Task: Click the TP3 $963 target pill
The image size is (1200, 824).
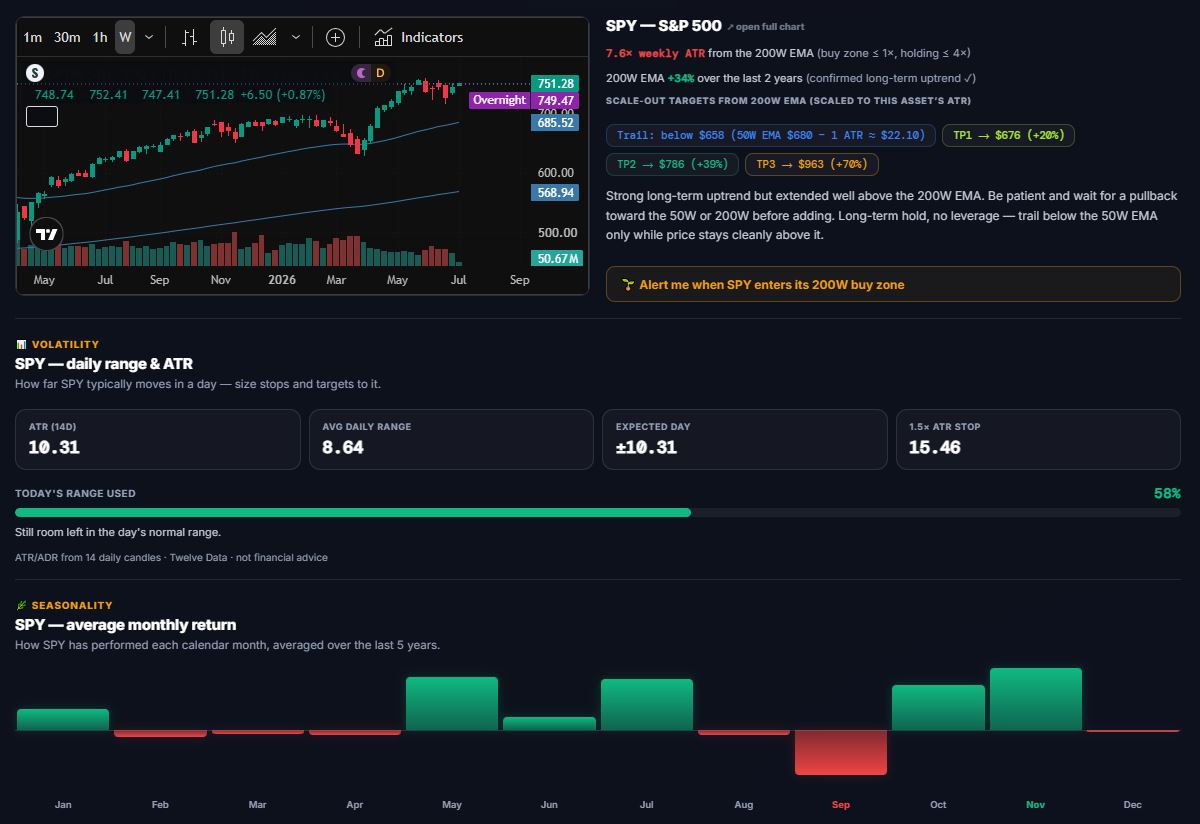Action: (812, 164)
